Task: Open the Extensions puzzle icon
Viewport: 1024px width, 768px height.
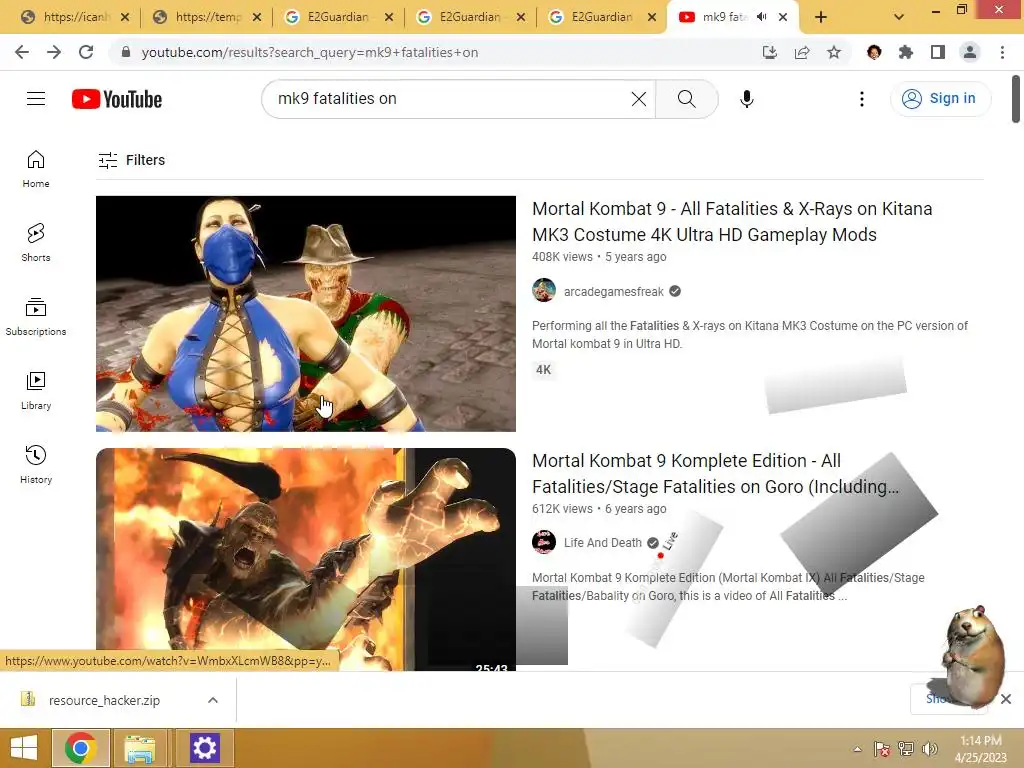Action: pos(906,52)
